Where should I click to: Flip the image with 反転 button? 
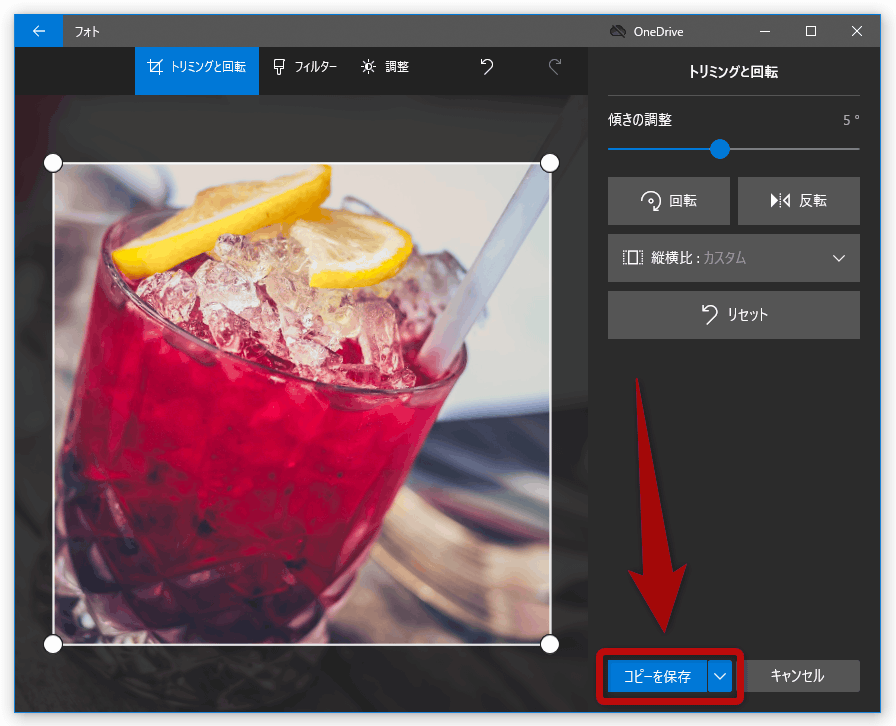[x=798, y=201]
